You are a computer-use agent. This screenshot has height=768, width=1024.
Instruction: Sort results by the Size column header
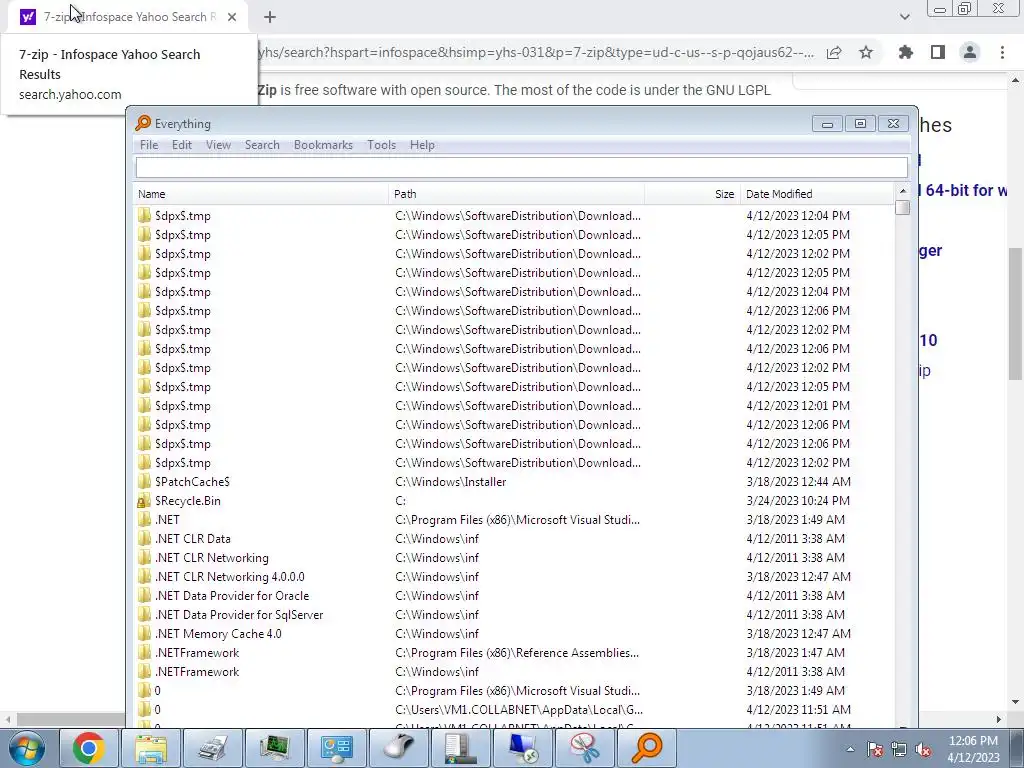pos(692,194)
